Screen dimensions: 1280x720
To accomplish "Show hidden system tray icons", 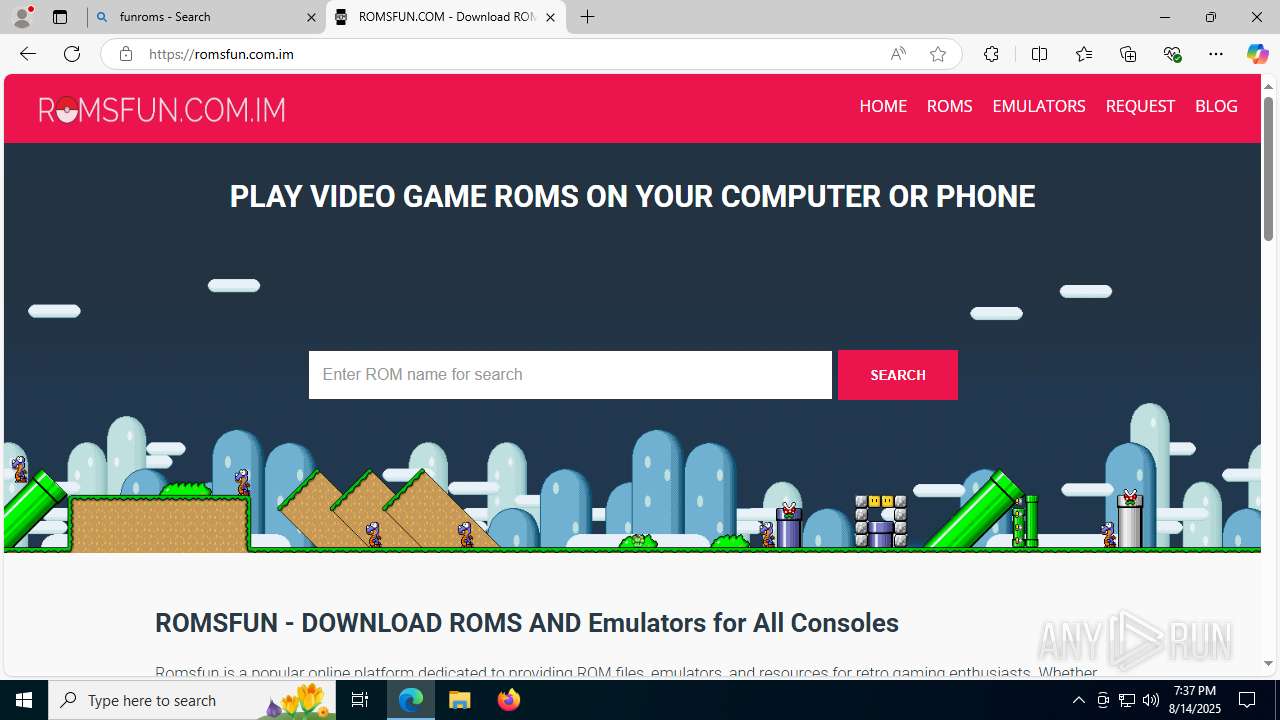I will tap(1078, 700).
